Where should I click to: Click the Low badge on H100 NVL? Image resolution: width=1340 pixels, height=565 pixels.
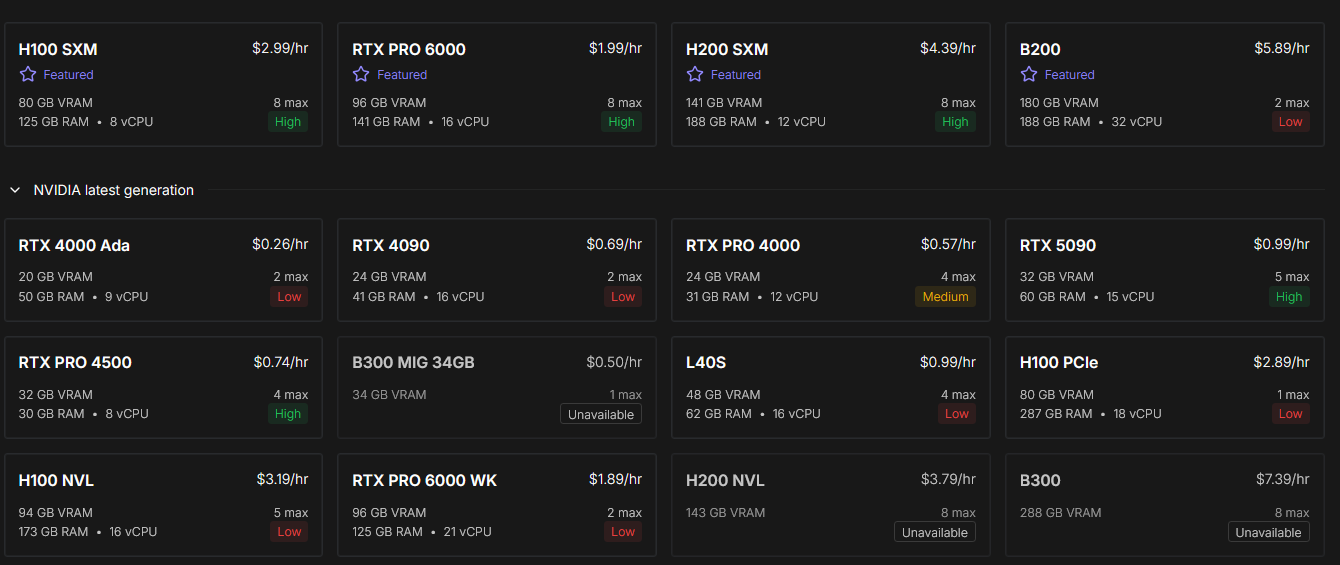point(289,532)
